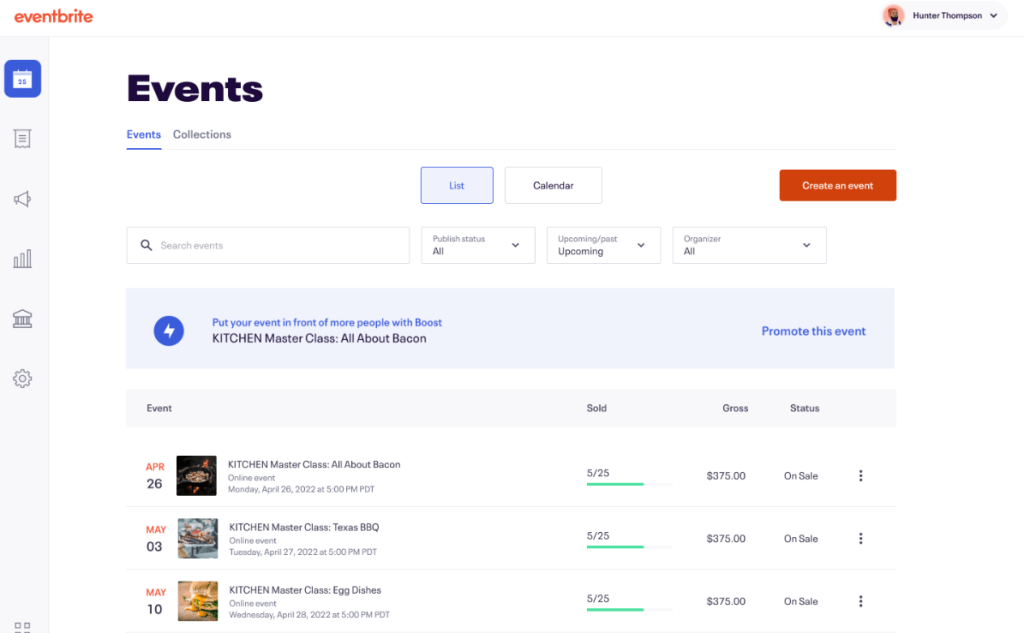Open the Orders receipt sidebar icon

point(22,138)
